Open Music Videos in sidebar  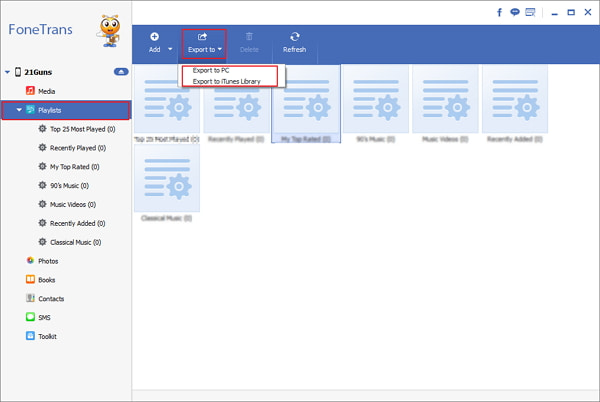(x=67, y=204)
